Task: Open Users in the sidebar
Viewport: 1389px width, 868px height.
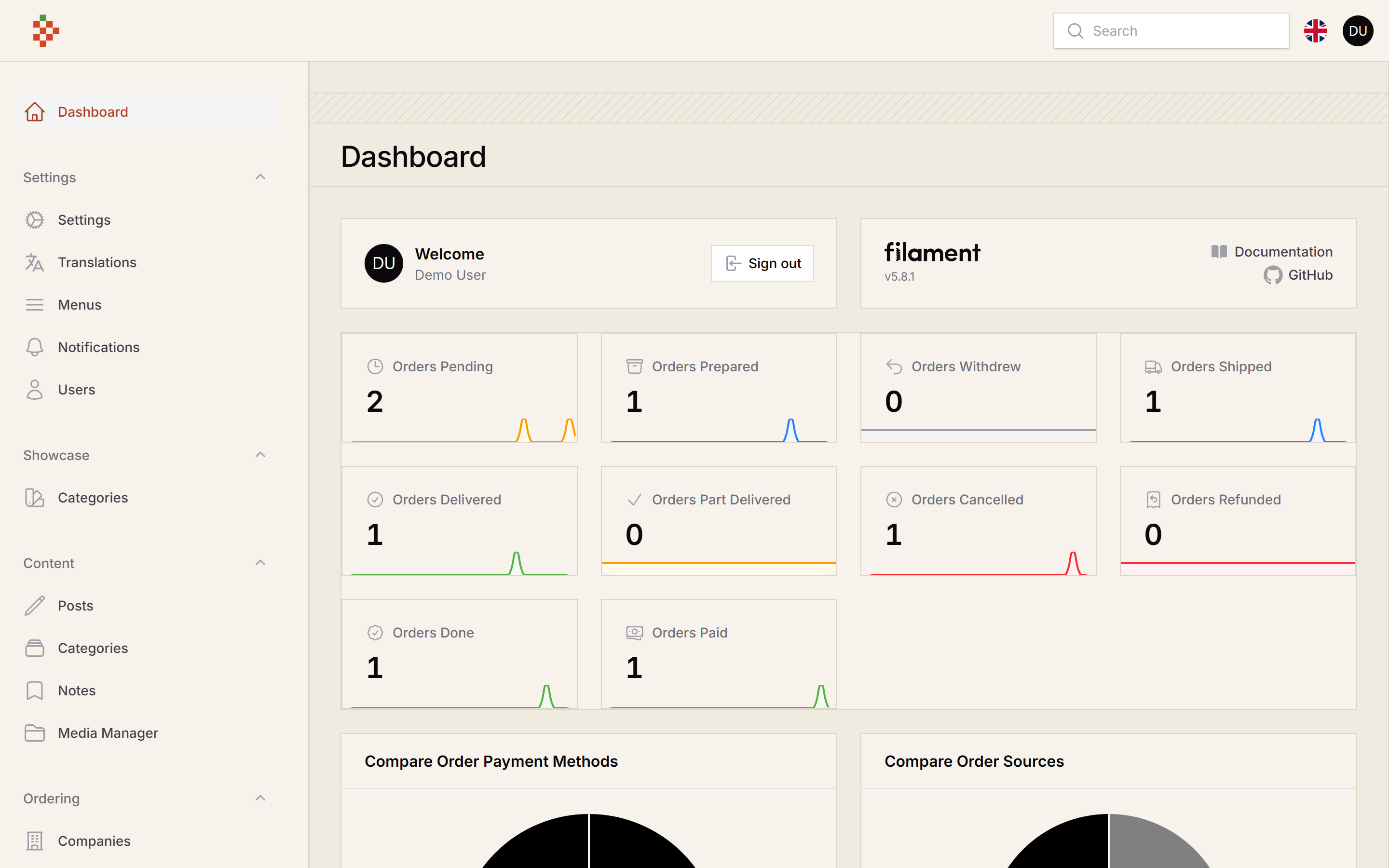Action: [x=148, y=390]
